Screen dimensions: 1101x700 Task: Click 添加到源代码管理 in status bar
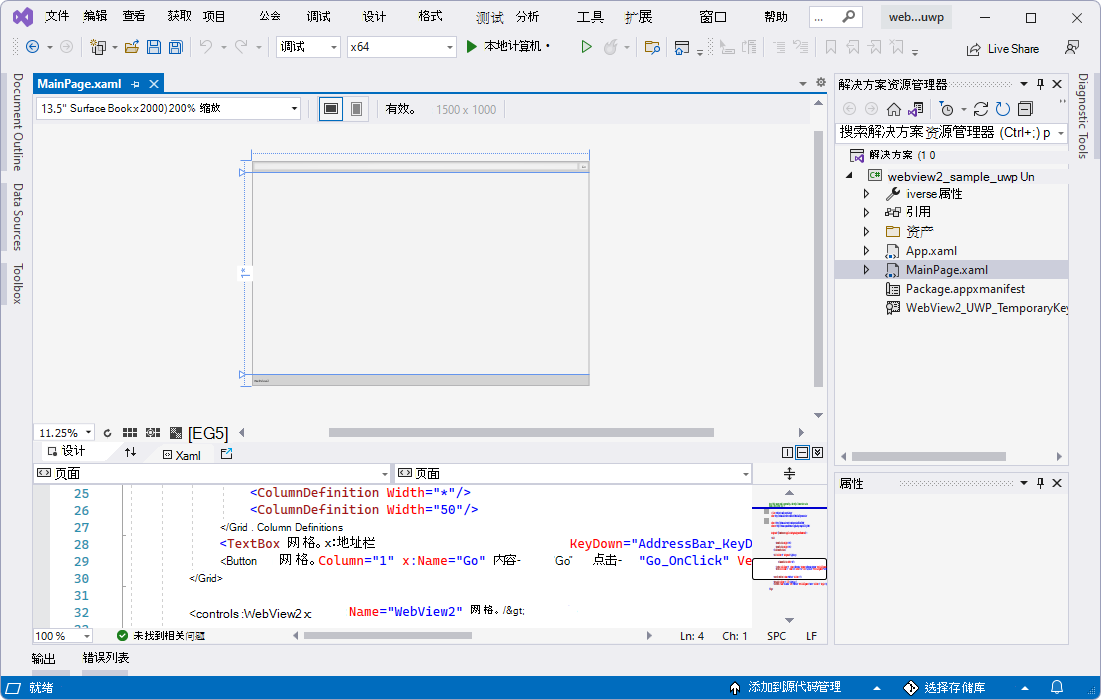[785, 687]
